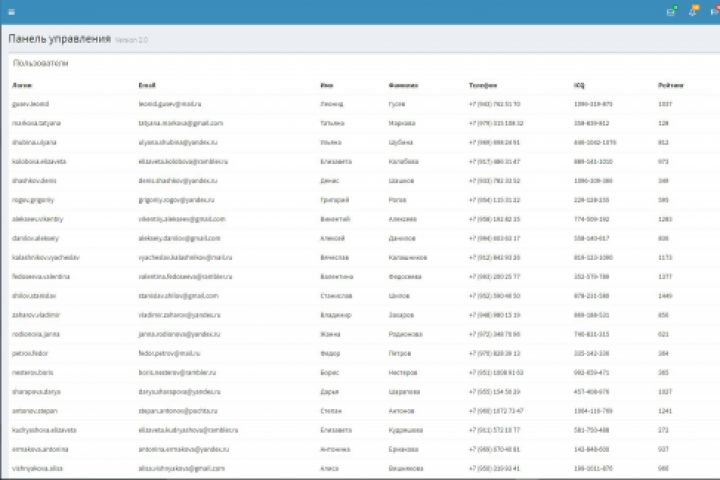Image resolution: width=720 pixels, height=480 pixels.
Task: Click the Имя column header
Action: (x=326, y=85)
